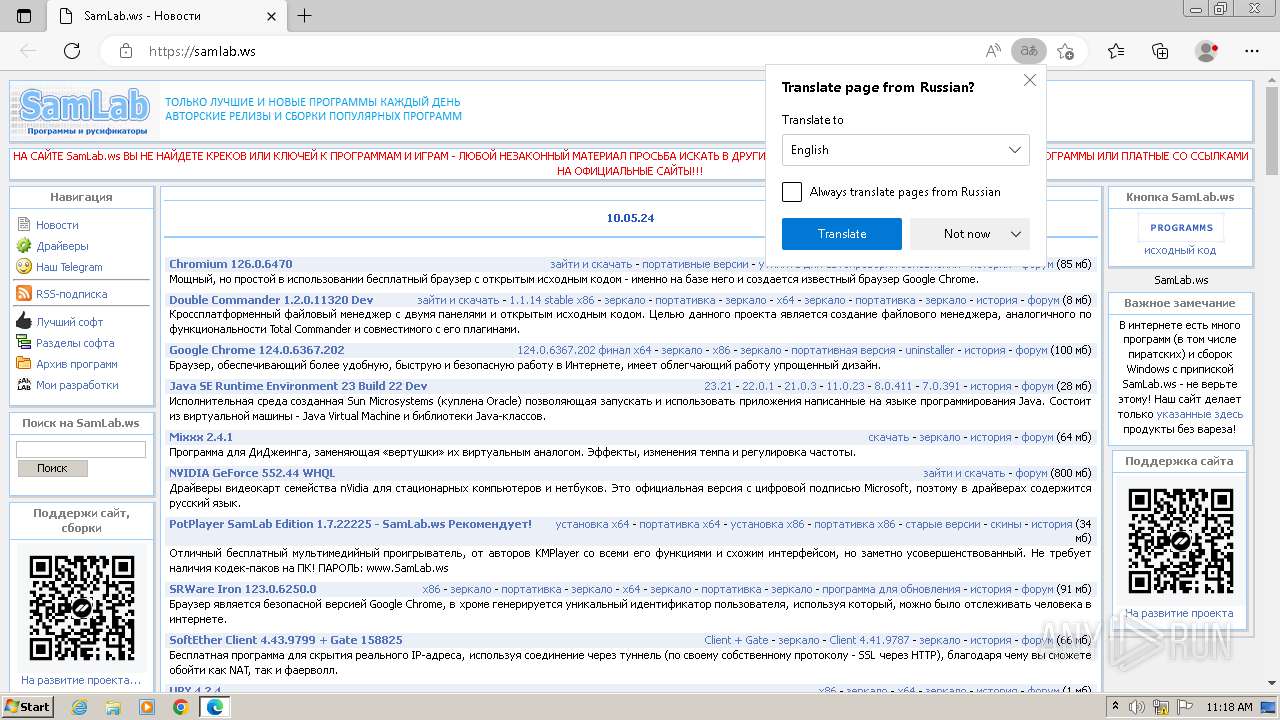The height and width of the screenshot is (720, 1280).
Task: Open Read aloud icon in the address bar
Action: point(993,51)
